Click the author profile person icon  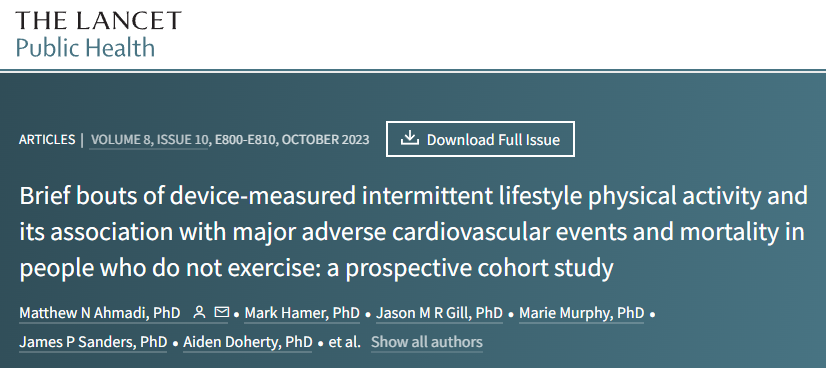[x=199, y=313]
